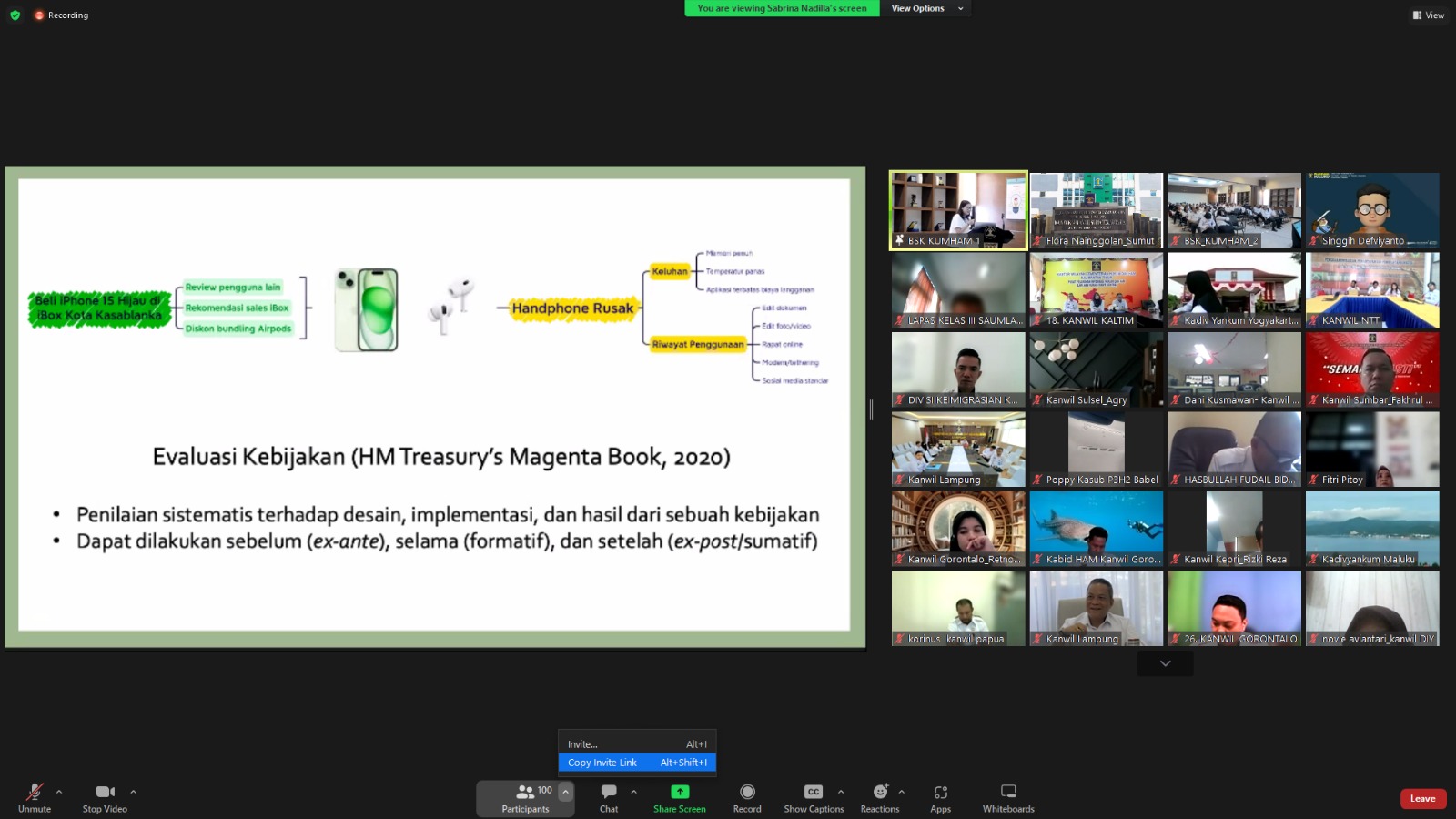Click the red Leave button
Image resolution: width=1456 pixels, height=819 pixels.
coord(1423,799)
